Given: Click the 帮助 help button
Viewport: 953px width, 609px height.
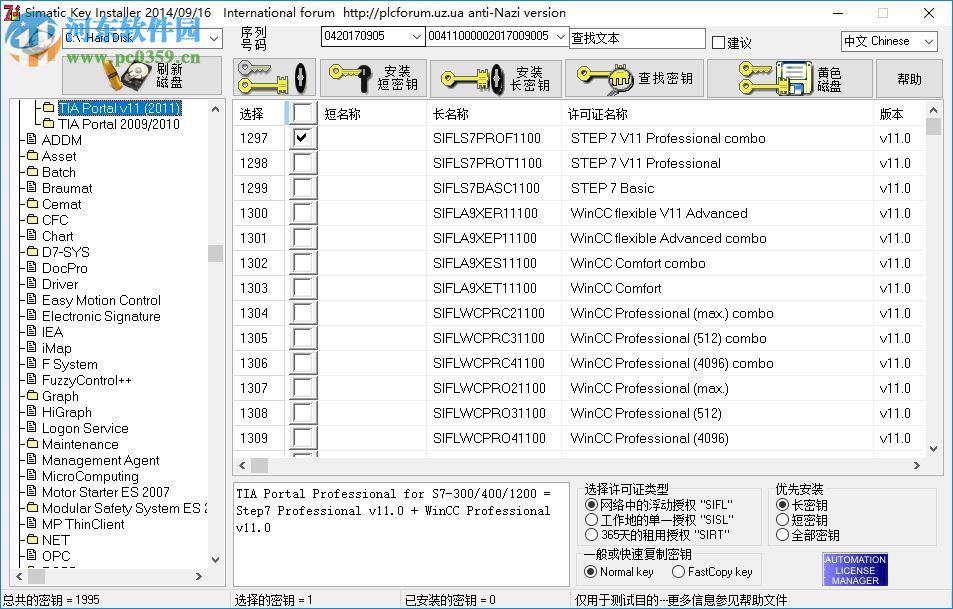Looking at the screenshot, I should (908, 77).
